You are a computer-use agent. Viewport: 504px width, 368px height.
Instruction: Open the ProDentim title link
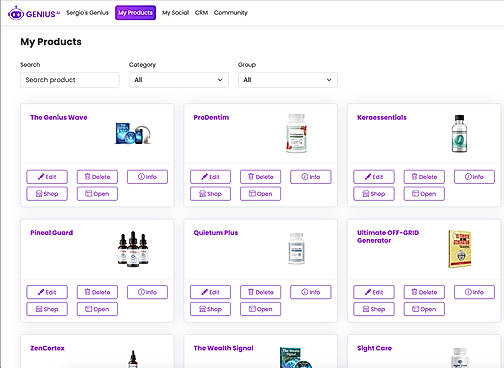coord(211,117)
